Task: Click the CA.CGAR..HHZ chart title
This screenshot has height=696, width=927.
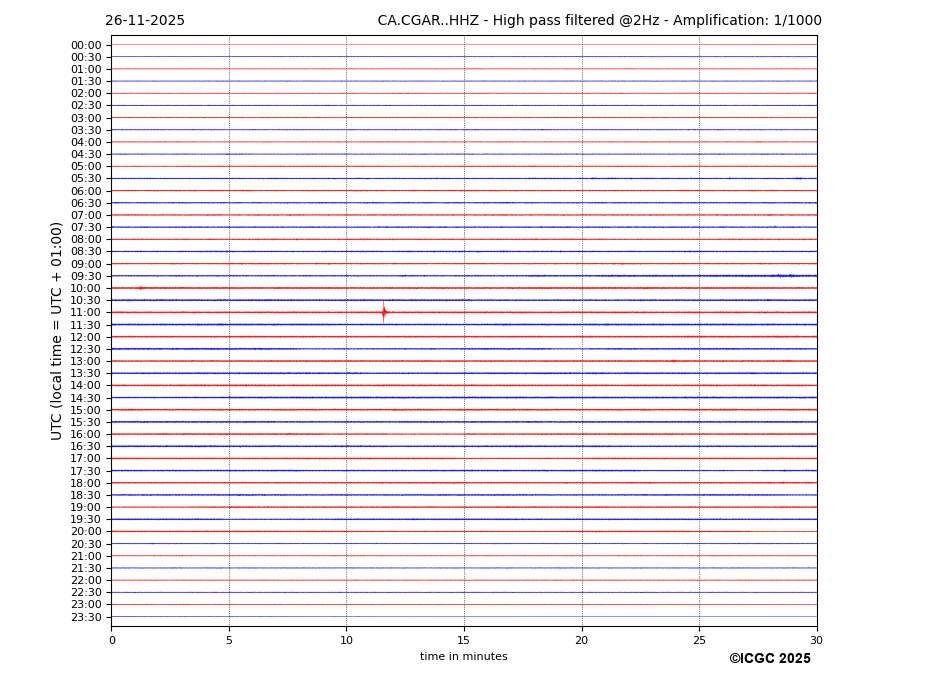Action: (599, 21)
